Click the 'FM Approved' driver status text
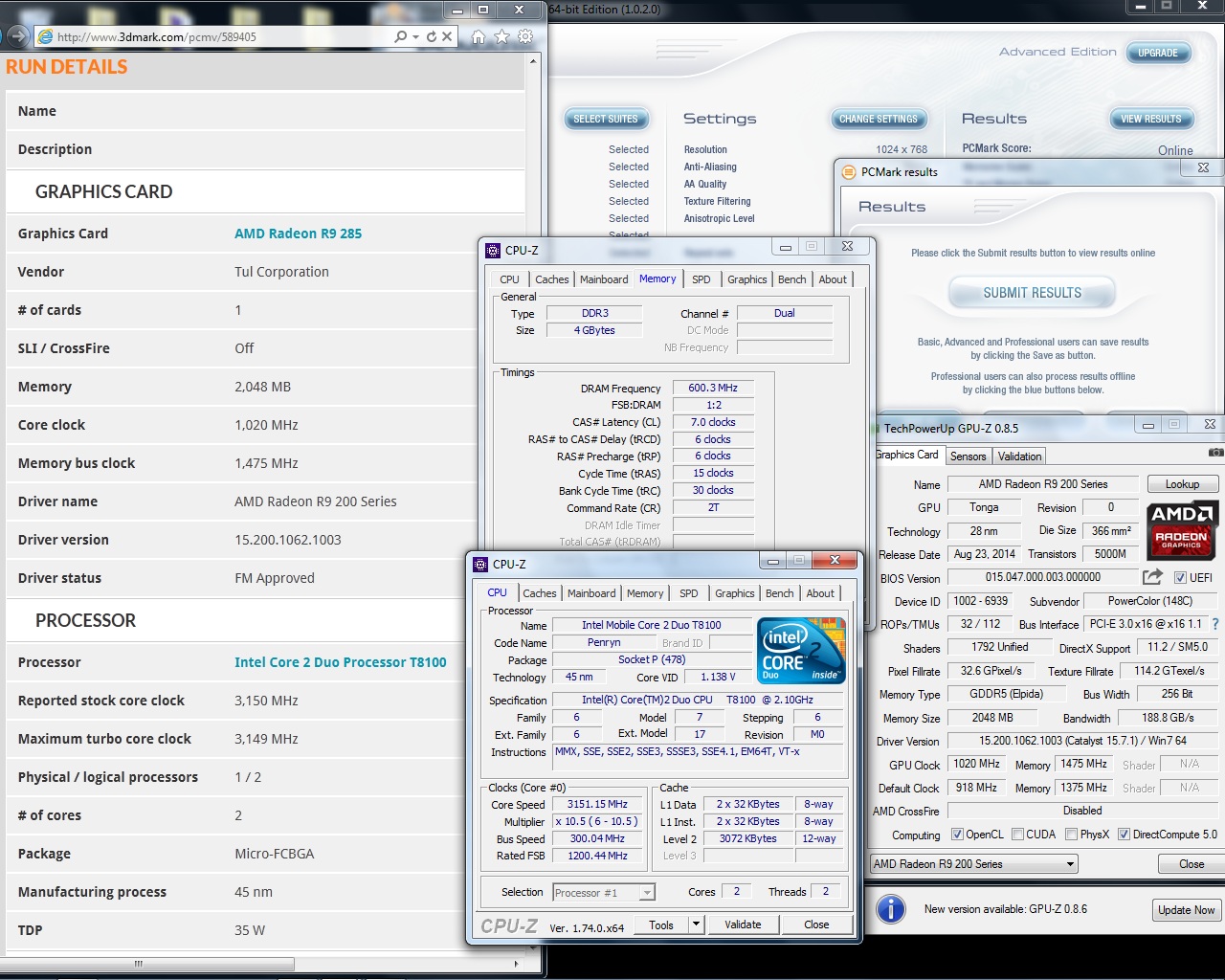This screenshot has height=980, width=1225. pos(275,578)
